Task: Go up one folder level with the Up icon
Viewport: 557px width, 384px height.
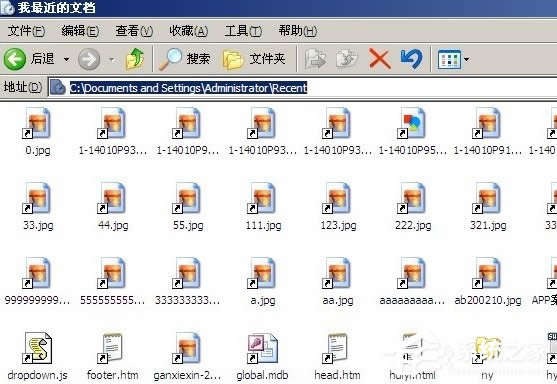Action: pos(135,59)
